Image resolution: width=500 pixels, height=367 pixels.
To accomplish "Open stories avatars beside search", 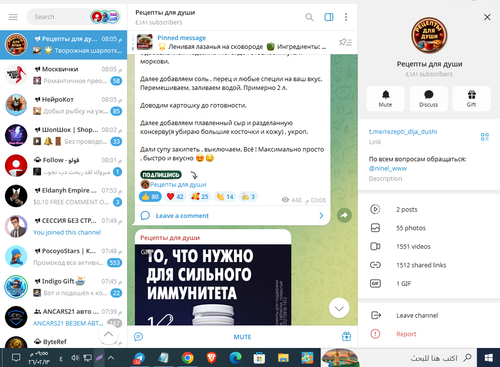I will [105, 17].
